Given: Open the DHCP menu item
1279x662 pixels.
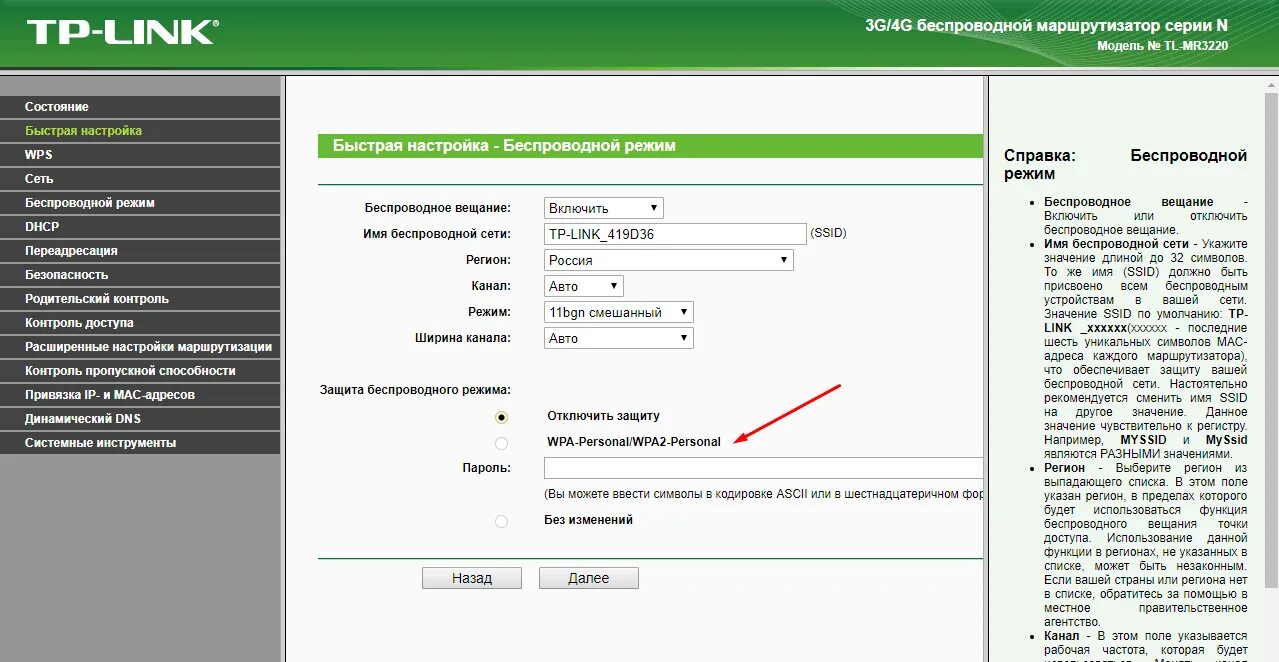Looking at the screenshot, I should [140, 227].
